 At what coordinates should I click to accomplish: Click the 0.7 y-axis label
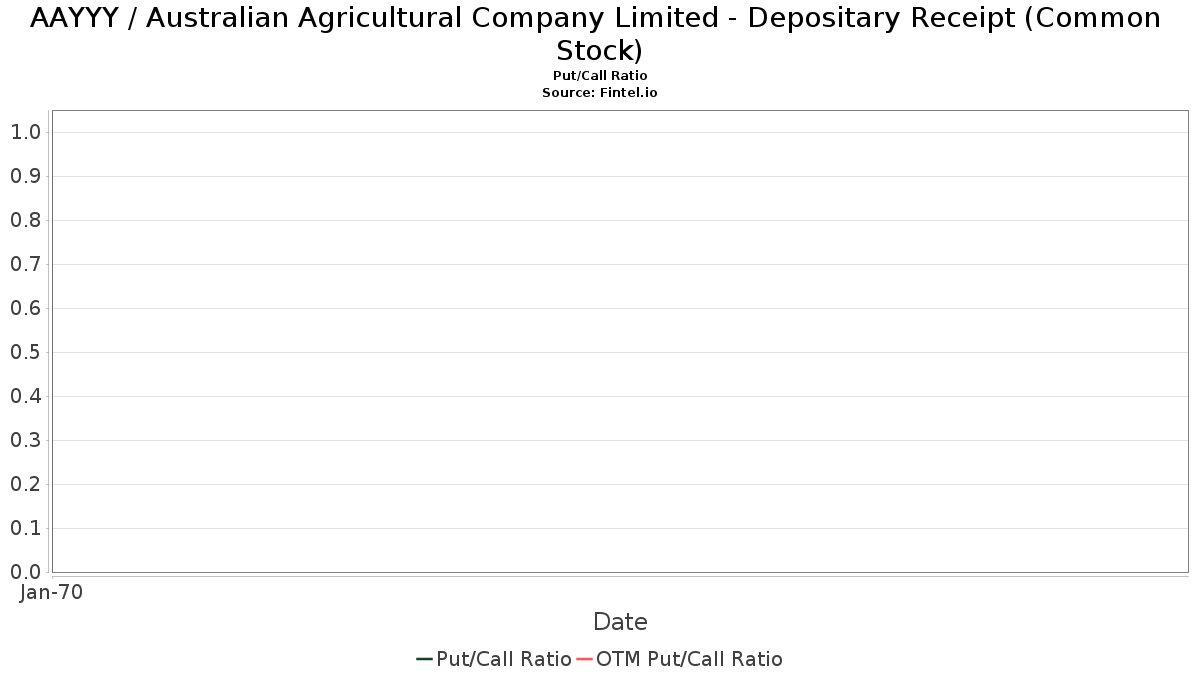(x=26, y=264)
